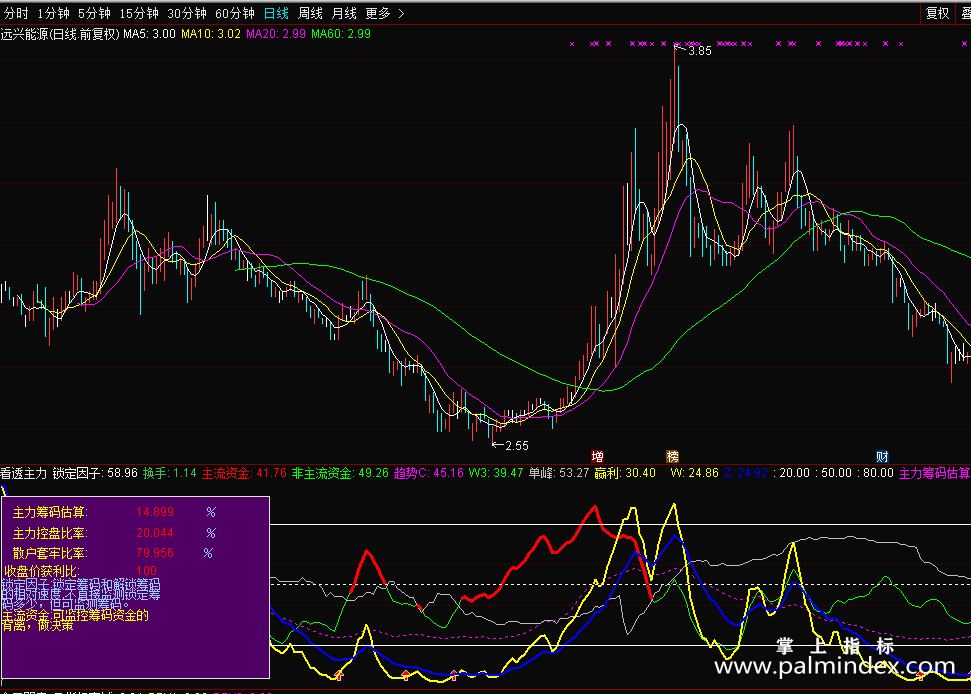Screen dimensions: 971x694
Task: Click the 锁定因子: 58.96 value
Action: tap(95, 474)
